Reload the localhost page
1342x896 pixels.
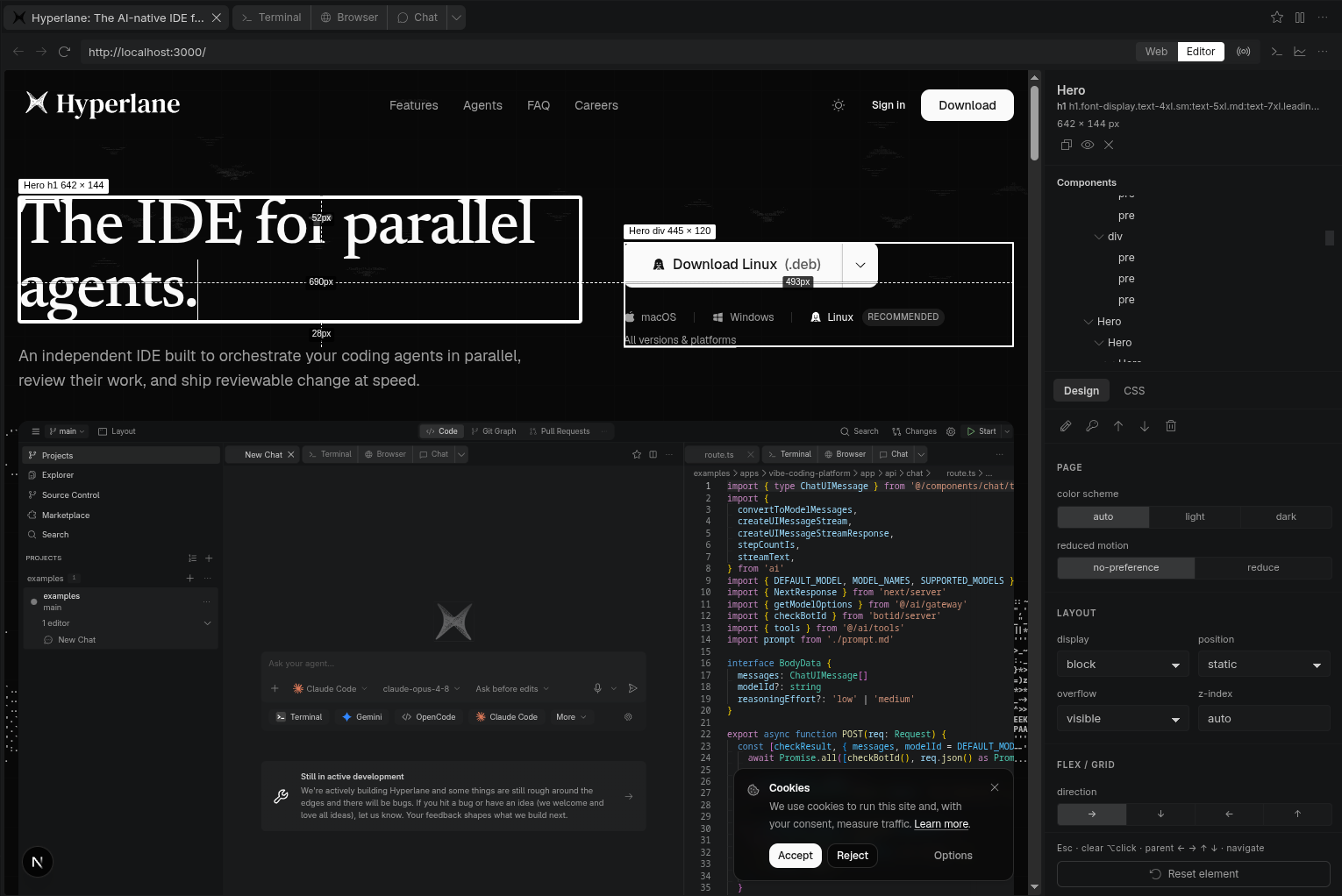[x=64, y=52]
